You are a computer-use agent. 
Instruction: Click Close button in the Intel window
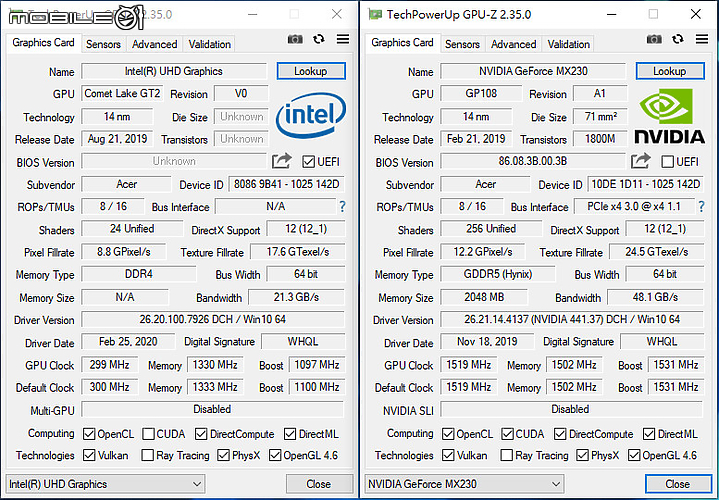[x=319, y=484]
